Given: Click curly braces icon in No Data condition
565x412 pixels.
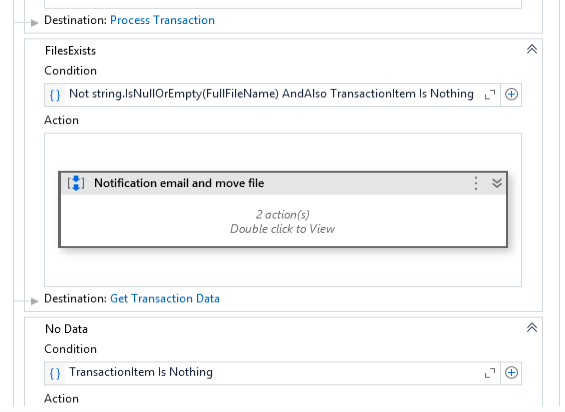Looking at the screenshot, I should pyautogui.click(x=55, y=373).
